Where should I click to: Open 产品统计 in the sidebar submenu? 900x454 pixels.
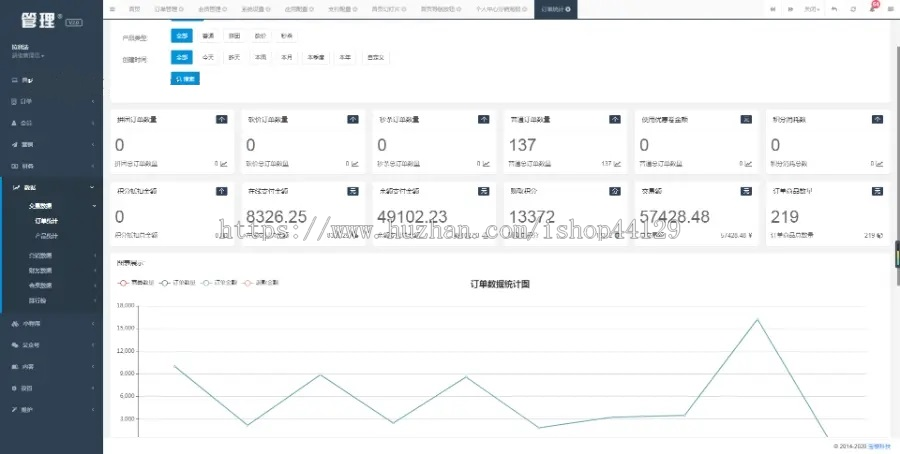coord(46,236)
